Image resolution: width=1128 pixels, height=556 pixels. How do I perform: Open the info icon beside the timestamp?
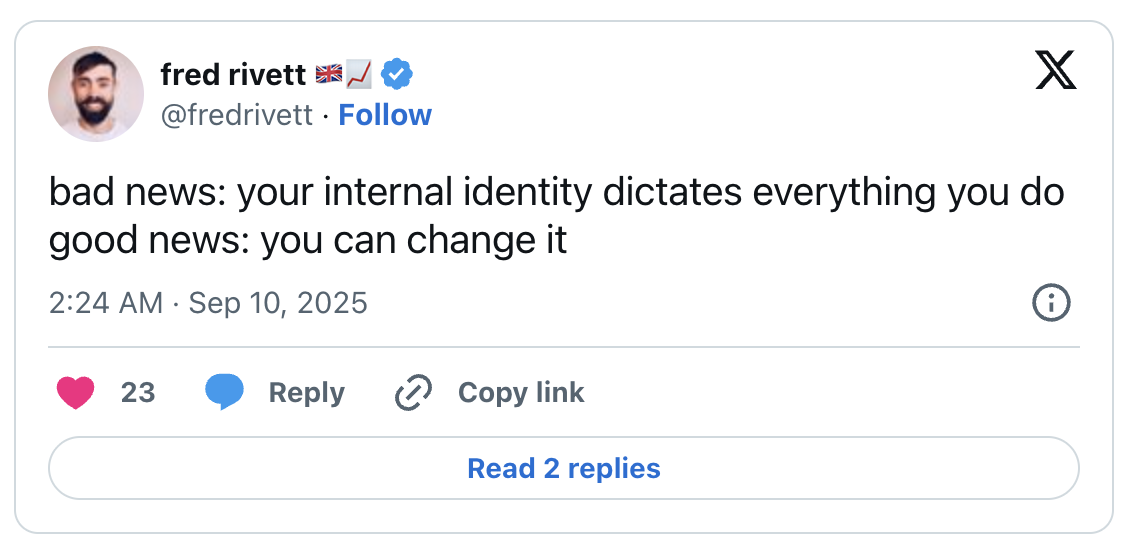[1051, 303]
